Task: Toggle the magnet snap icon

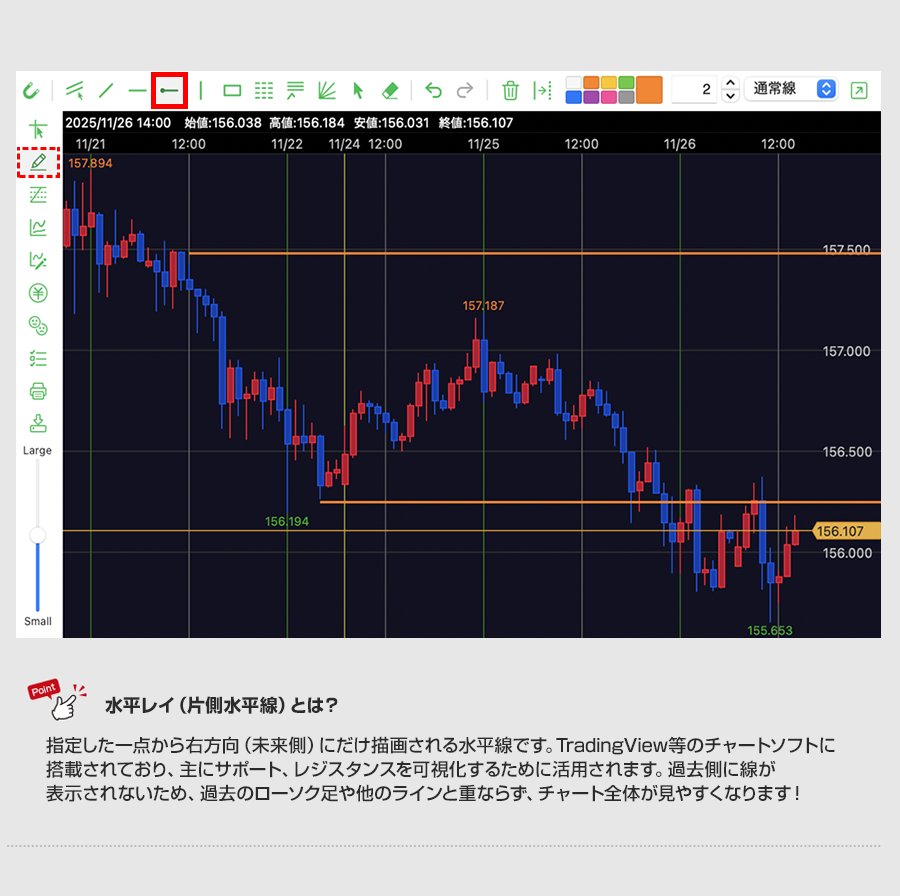Action: [31, 90]
